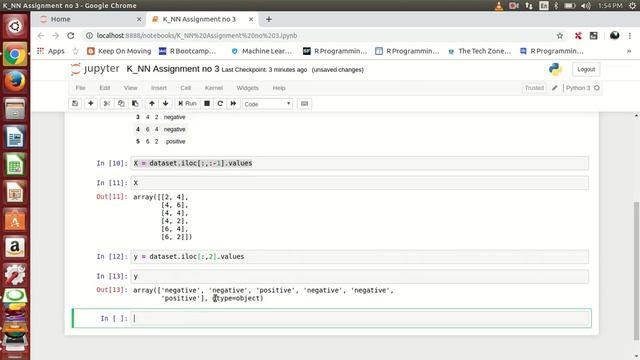Copy selected cells icon in toolbar
640x360 pixels.
[x=121, y=104]
